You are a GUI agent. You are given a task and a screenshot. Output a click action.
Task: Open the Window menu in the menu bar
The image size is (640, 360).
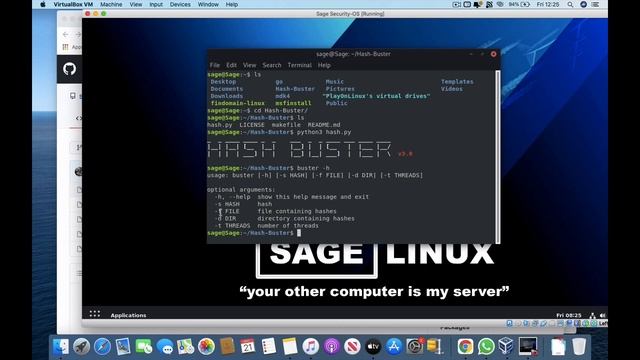[x=208, y=4]
